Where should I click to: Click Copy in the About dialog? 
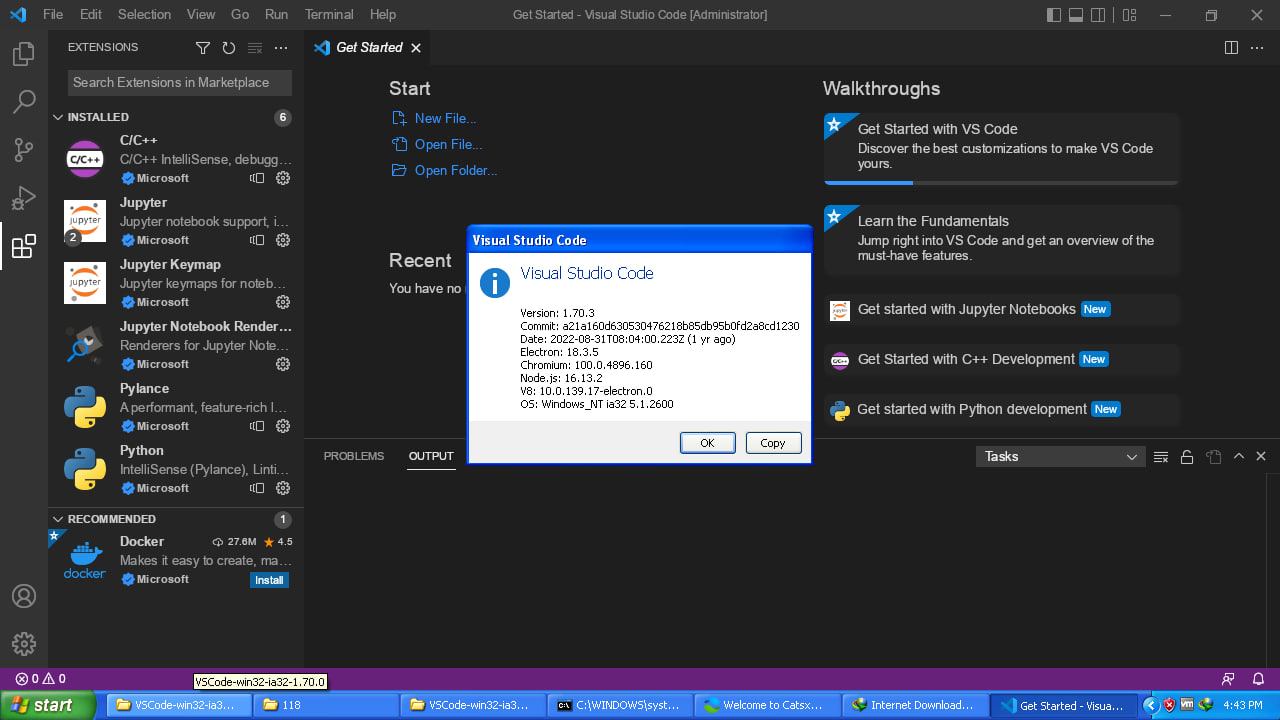point(773,443)
